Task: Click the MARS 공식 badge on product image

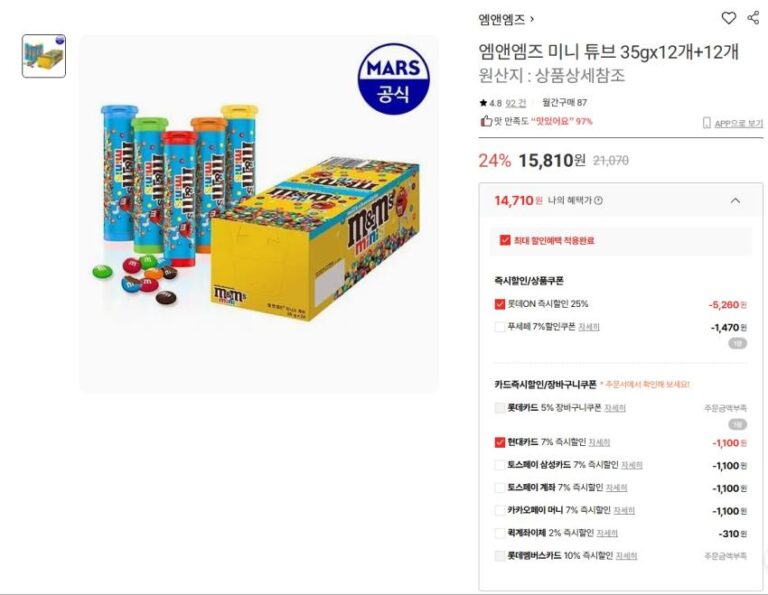Action: [393, 76]
